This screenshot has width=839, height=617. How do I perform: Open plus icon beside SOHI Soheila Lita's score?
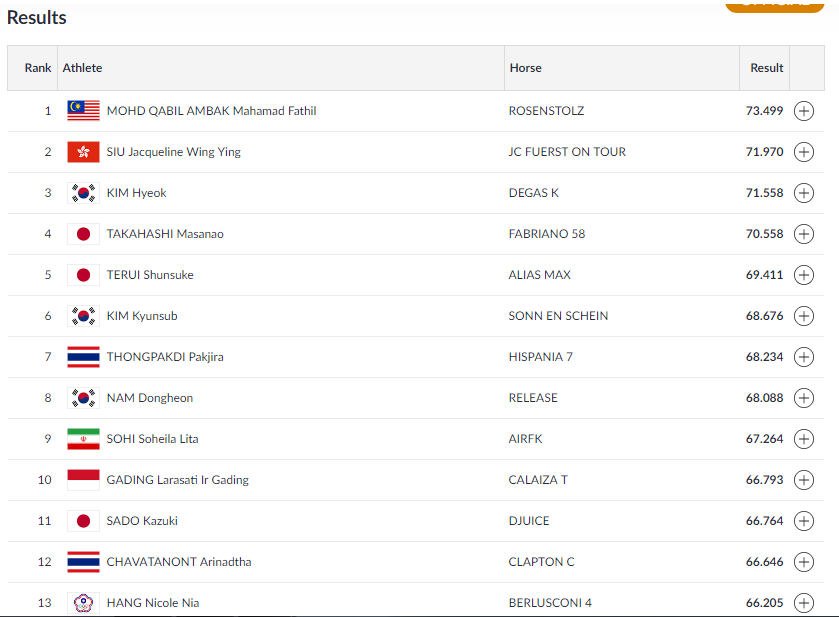804,439
